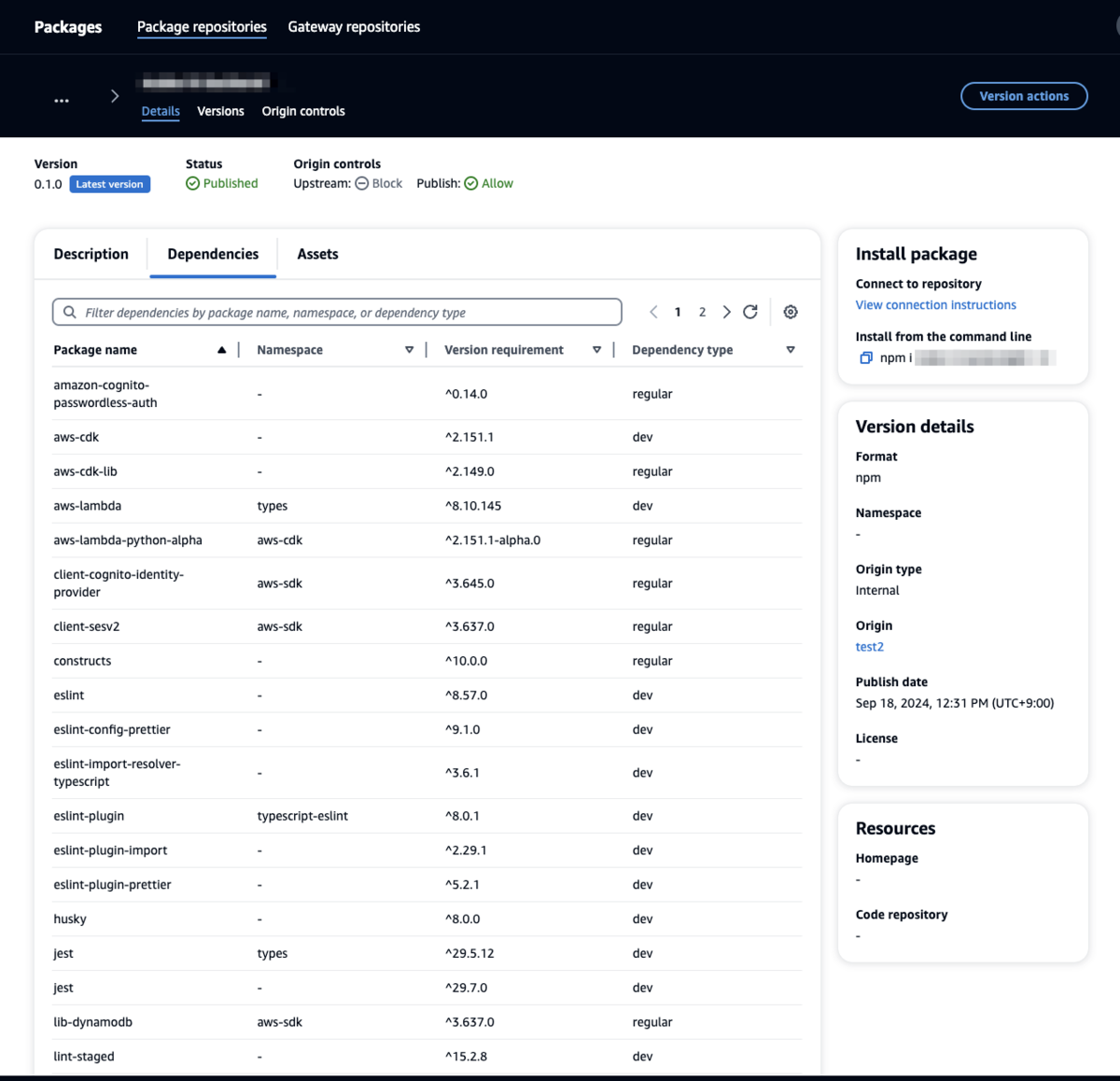Go to previous page arrow
1120x1081 pixels.
(x=653, y=312)
